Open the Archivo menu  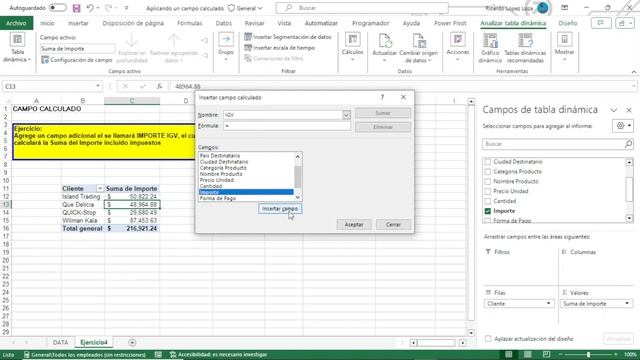16,23
